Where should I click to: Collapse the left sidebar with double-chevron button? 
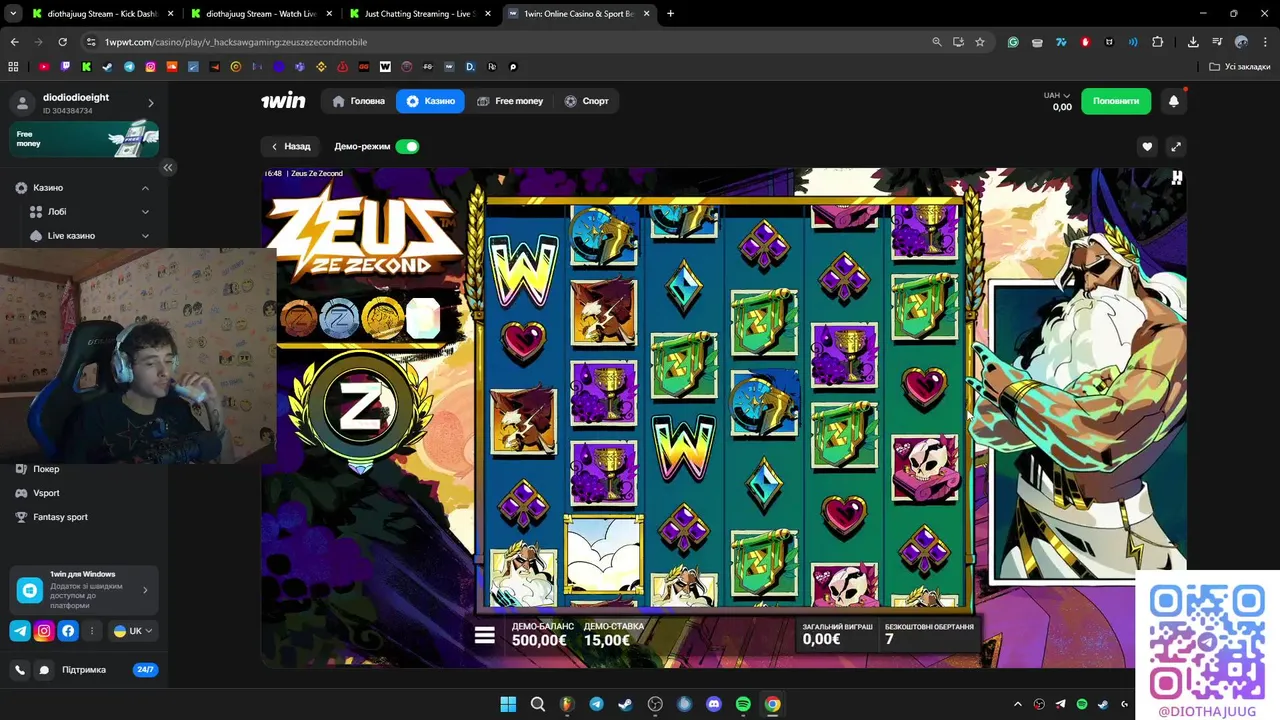pos(168,167)
